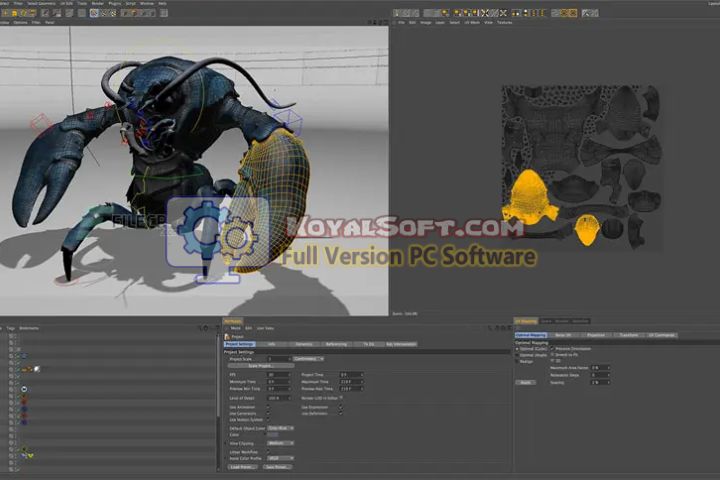This screenshot has height=480, width=720.
Task: Click the highlighted blue tool in top toolbar
Action: pos(94,13)
